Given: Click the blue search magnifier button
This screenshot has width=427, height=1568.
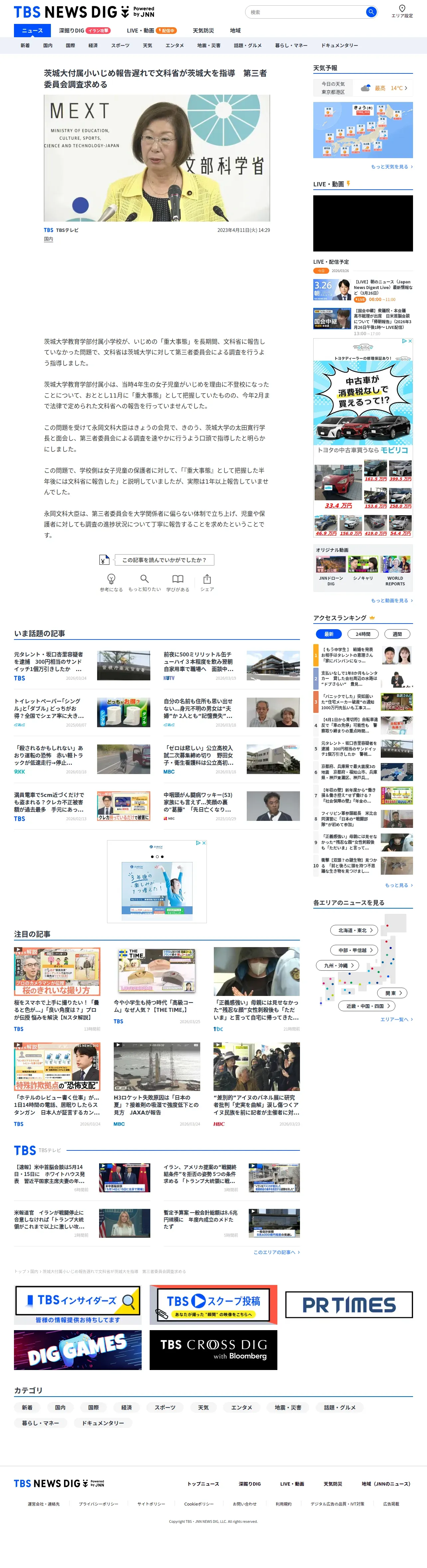Looking at the screenshot, I should tap(370, 12).
